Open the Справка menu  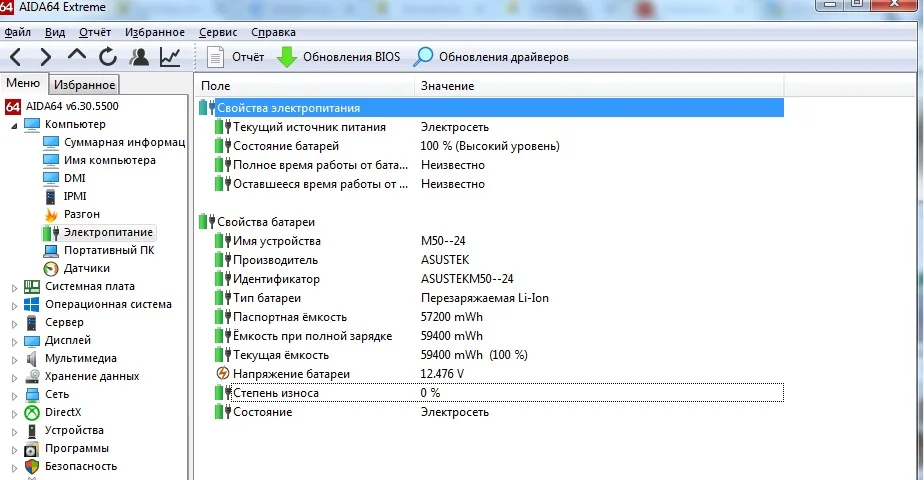coord(273,32)
